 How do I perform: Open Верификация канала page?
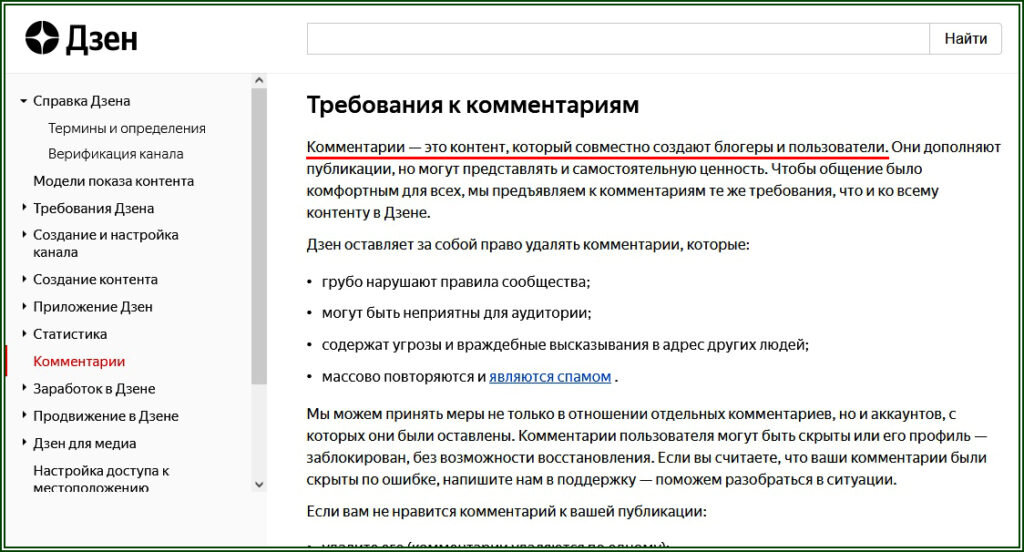coord(116,154)
